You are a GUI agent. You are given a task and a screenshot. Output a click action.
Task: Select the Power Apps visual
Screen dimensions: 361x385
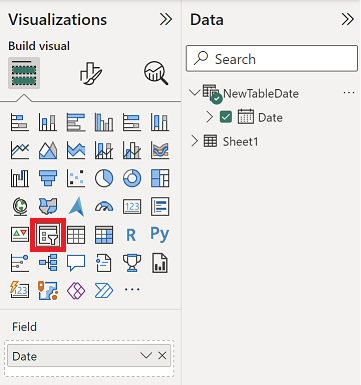(x=76, y=290)
